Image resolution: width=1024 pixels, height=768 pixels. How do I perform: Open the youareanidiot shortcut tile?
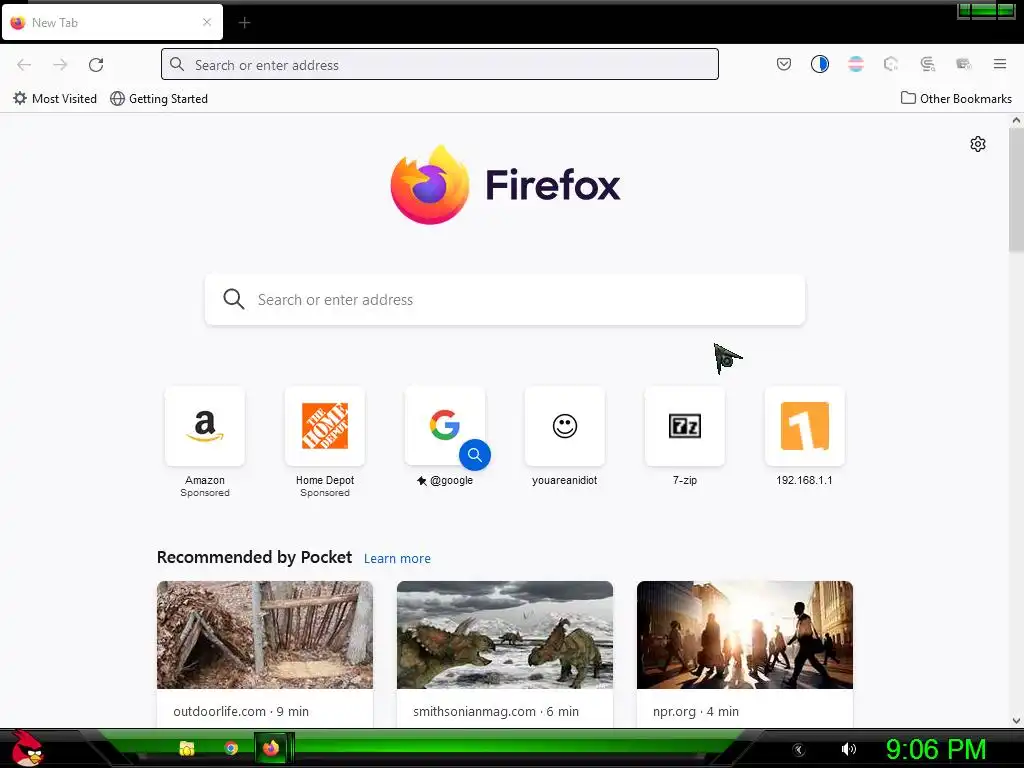565,426
